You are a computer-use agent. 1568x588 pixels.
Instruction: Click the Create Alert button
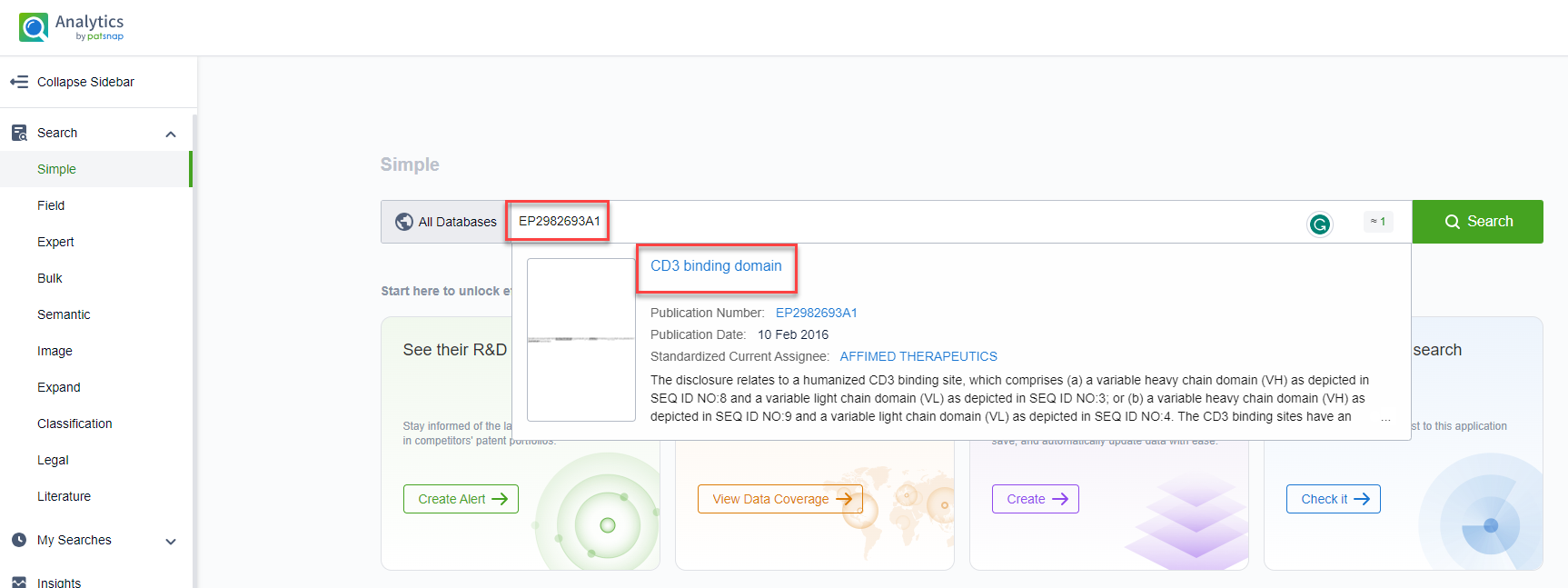pos(461,499)
